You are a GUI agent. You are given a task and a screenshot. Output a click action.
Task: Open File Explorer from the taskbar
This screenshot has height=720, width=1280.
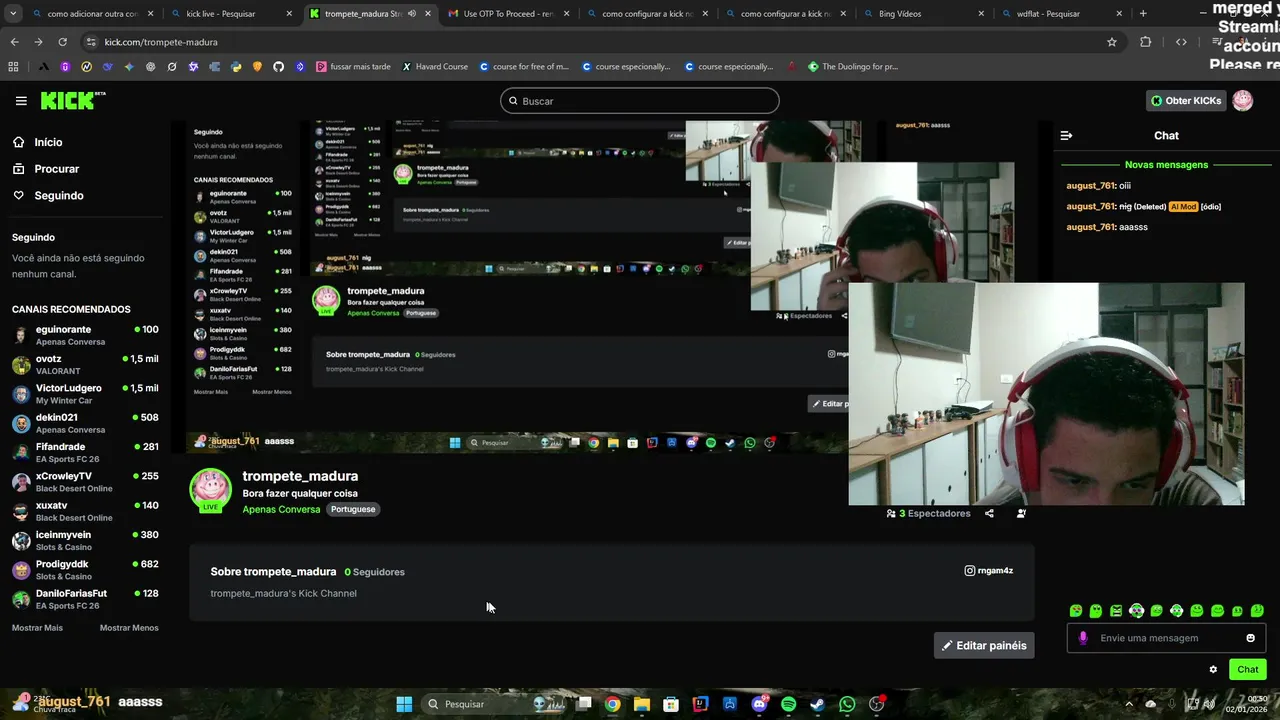point(642,704)
